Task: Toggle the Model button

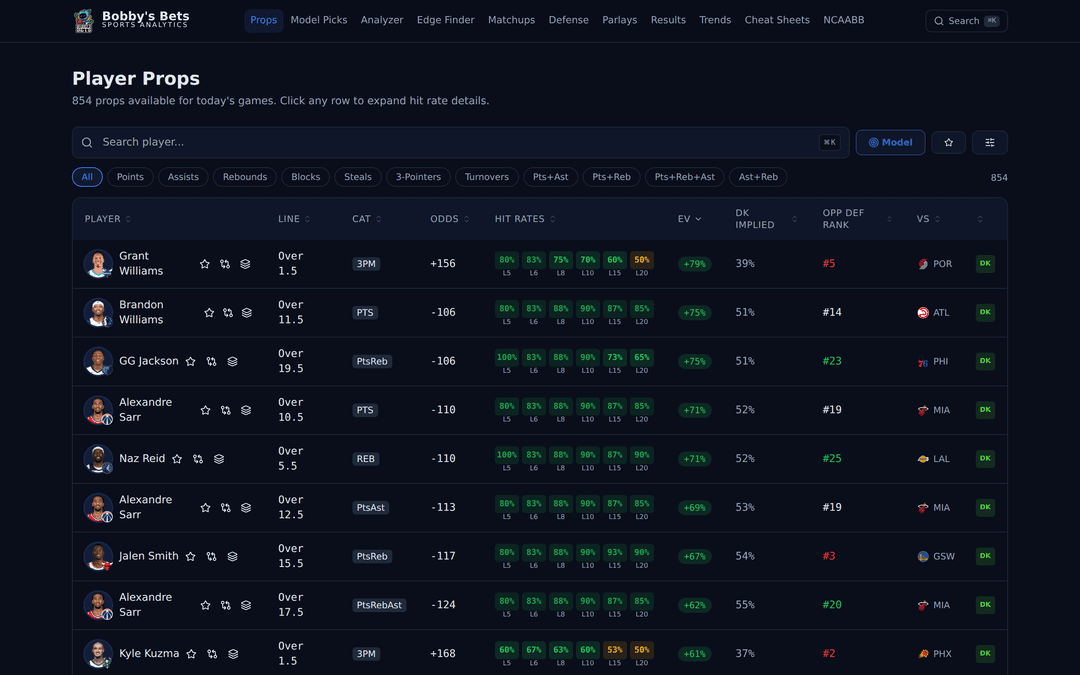Action: [891, 143]
